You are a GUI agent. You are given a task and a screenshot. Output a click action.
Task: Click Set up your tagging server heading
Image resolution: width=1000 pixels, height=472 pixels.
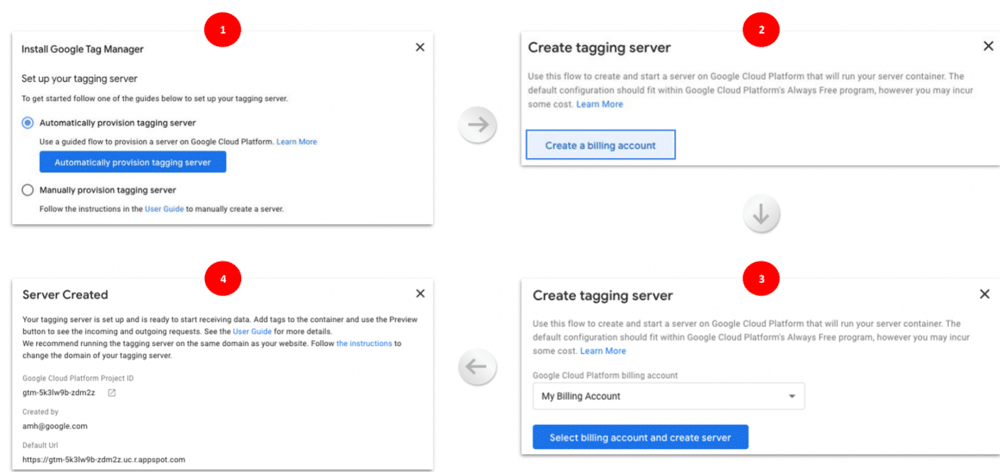pyautogui.click(x=80, y=79)
